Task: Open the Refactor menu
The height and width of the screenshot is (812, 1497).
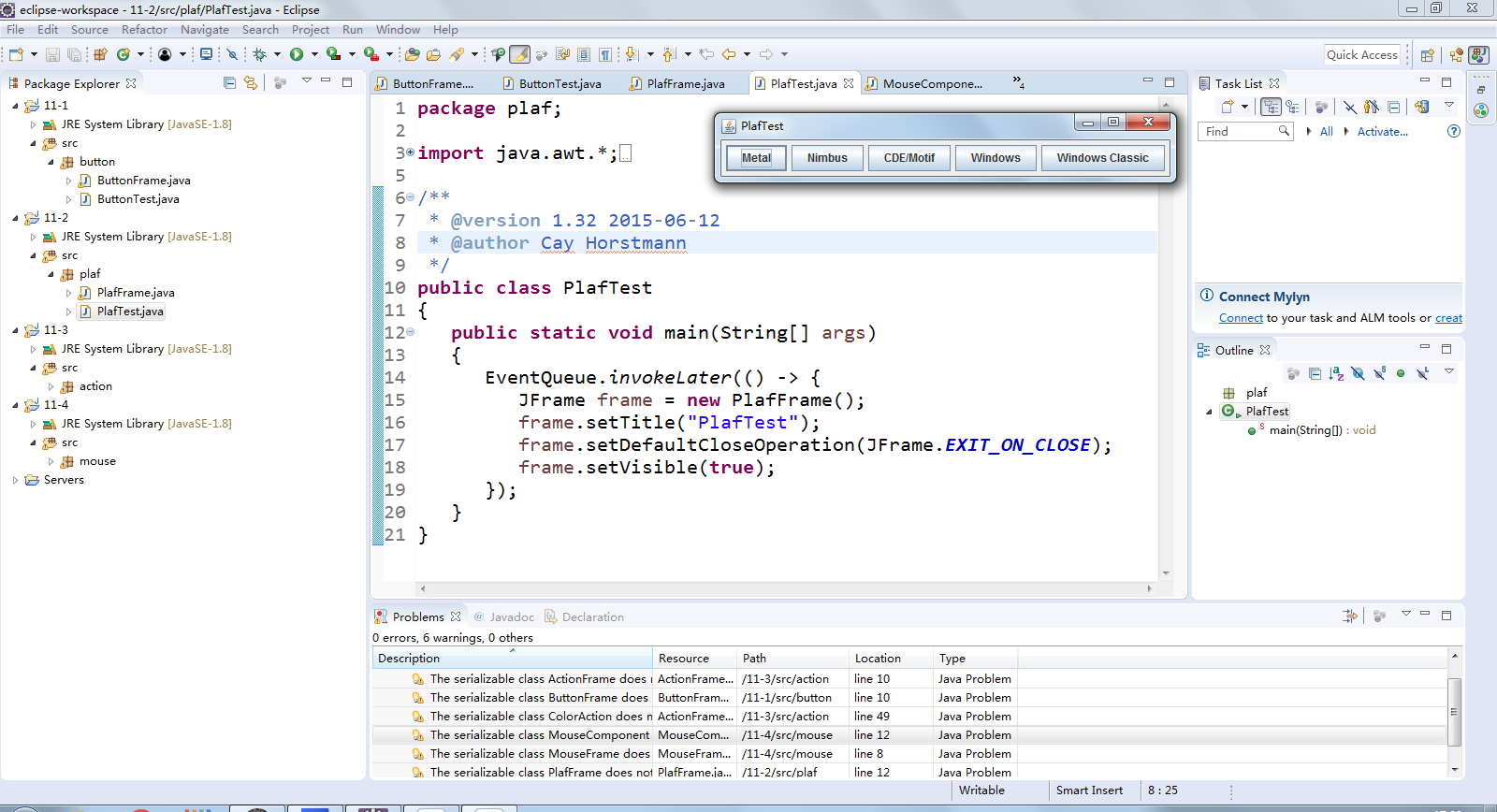Action: coord(144,30)
